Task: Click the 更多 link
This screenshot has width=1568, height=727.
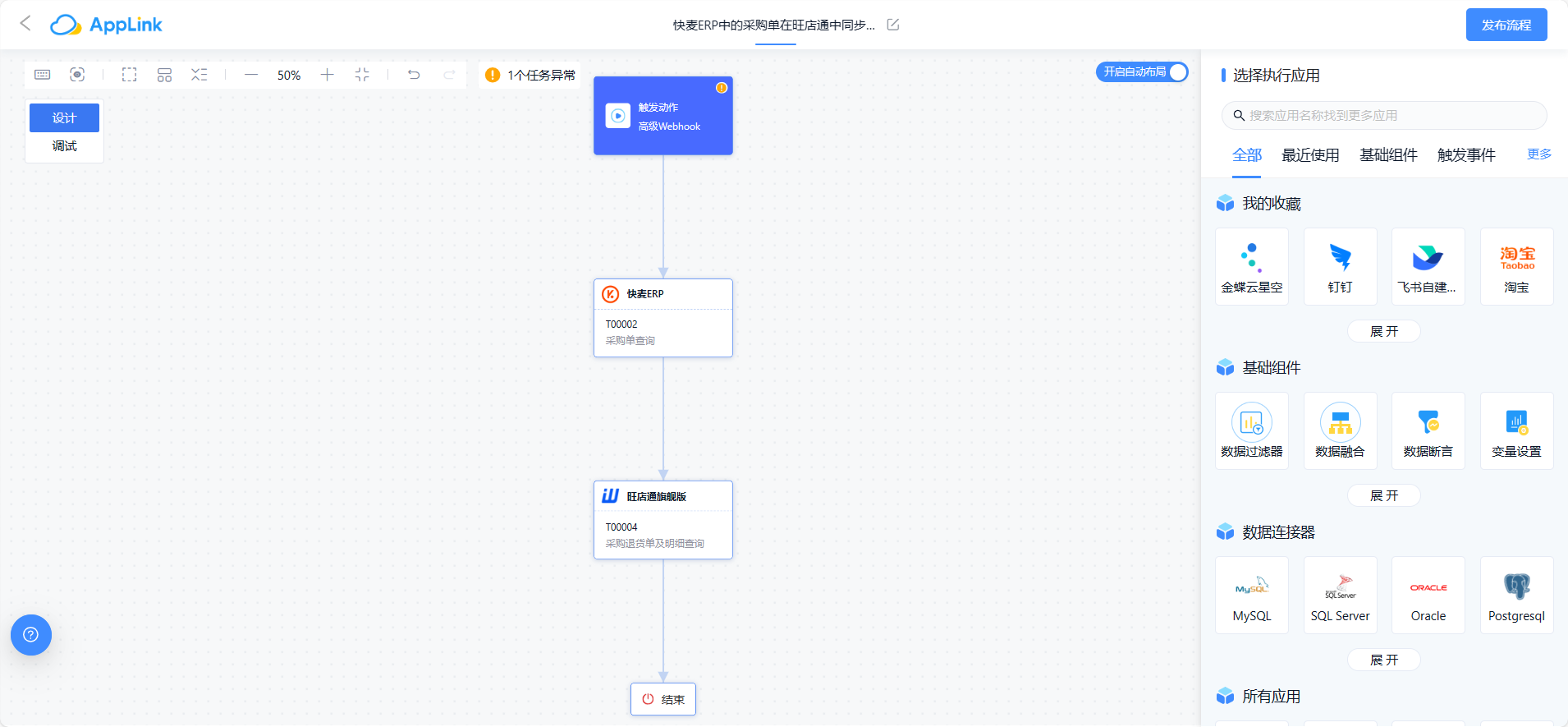Action: tap(1539, 154)
